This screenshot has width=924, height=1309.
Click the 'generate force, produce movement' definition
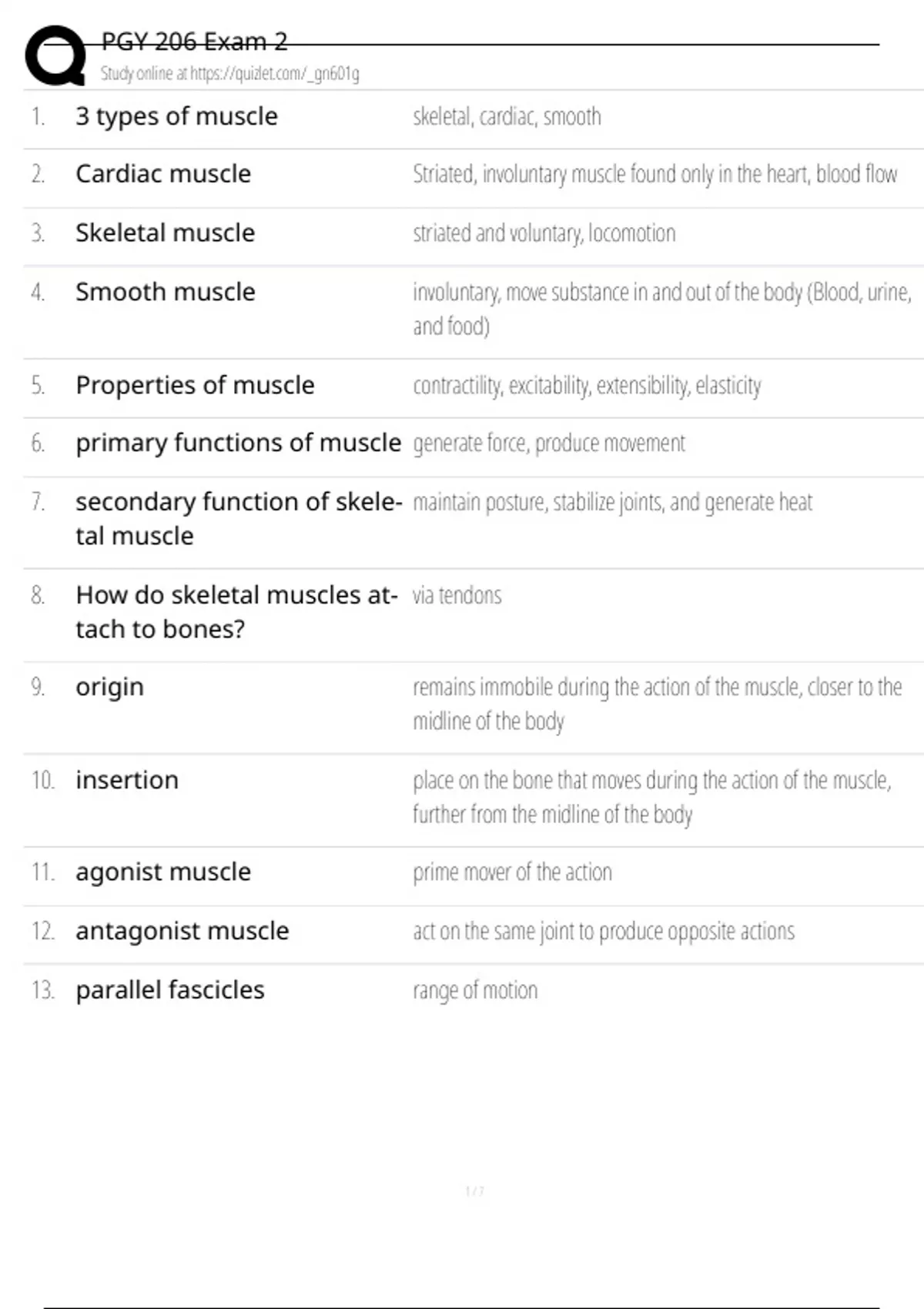point(548,443)
